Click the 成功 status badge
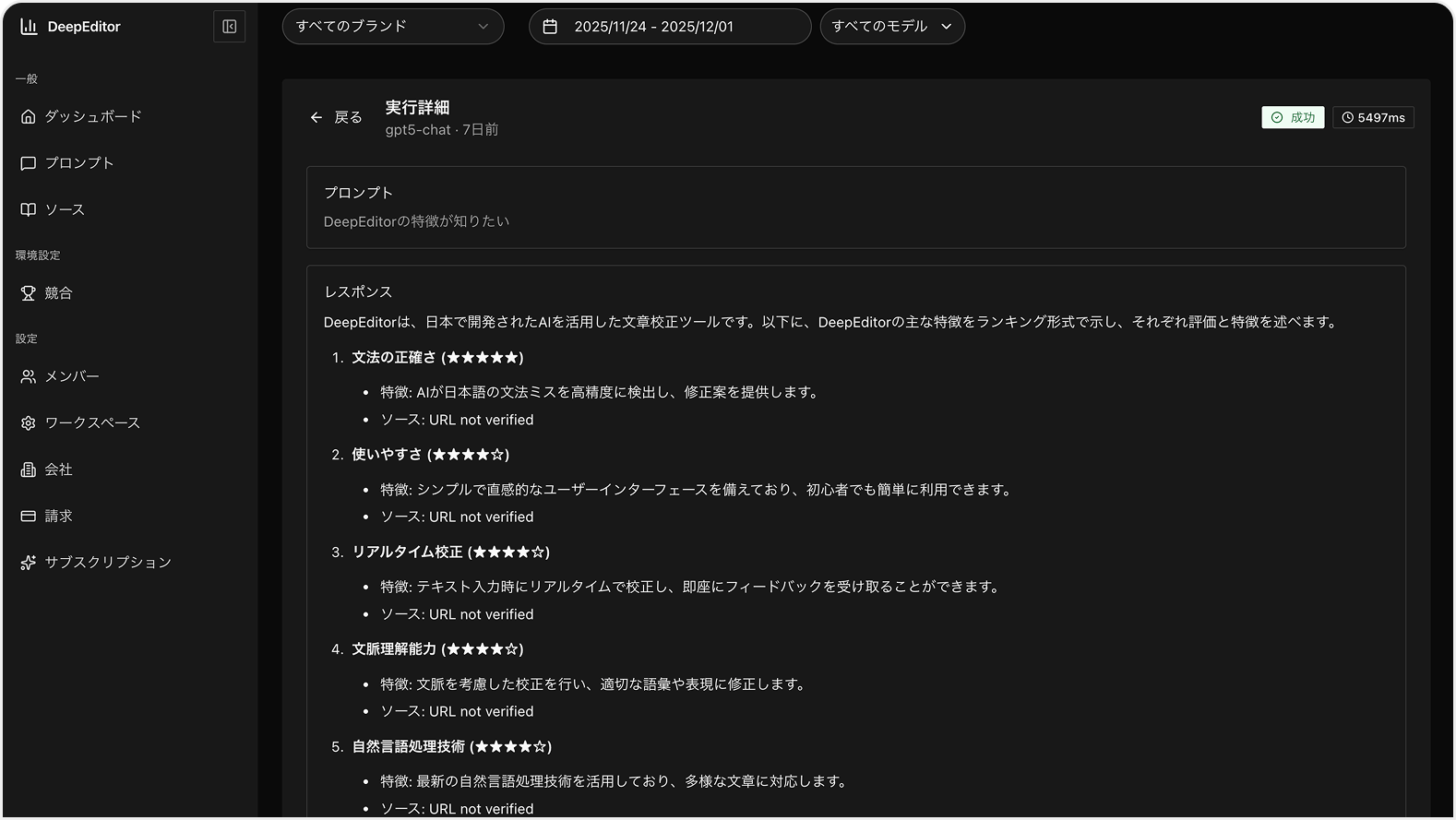The height and width of the screenshot is (820, 1456). pos(1292,118)
